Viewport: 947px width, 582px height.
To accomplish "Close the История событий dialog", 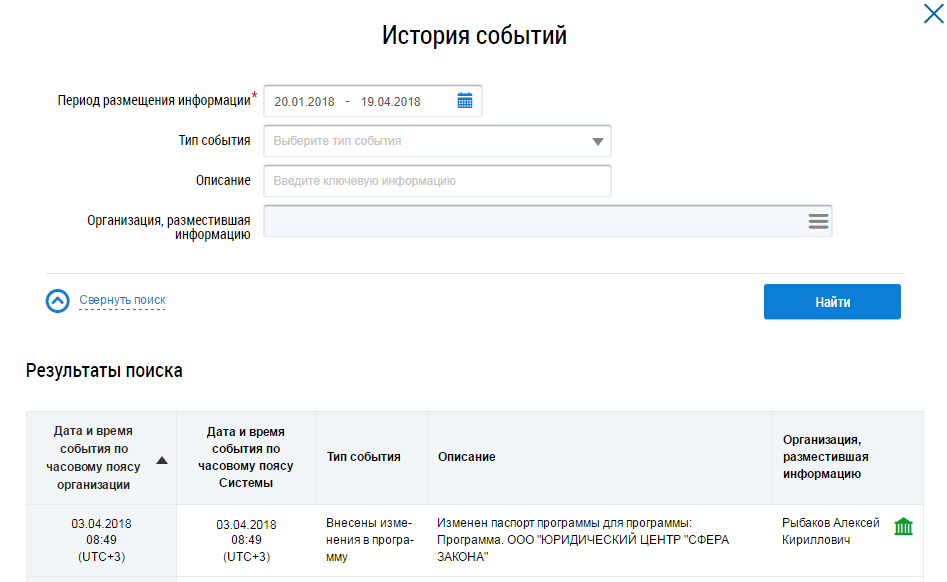I will (931, 13).
